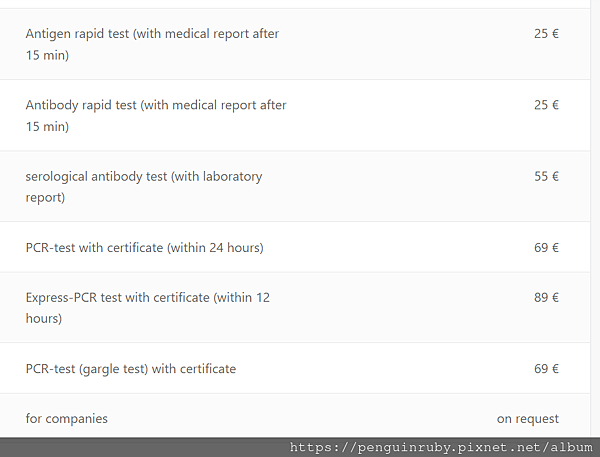Click the text 15 min under Antibody test
This screenshot has width=600, height=457.
47,126
